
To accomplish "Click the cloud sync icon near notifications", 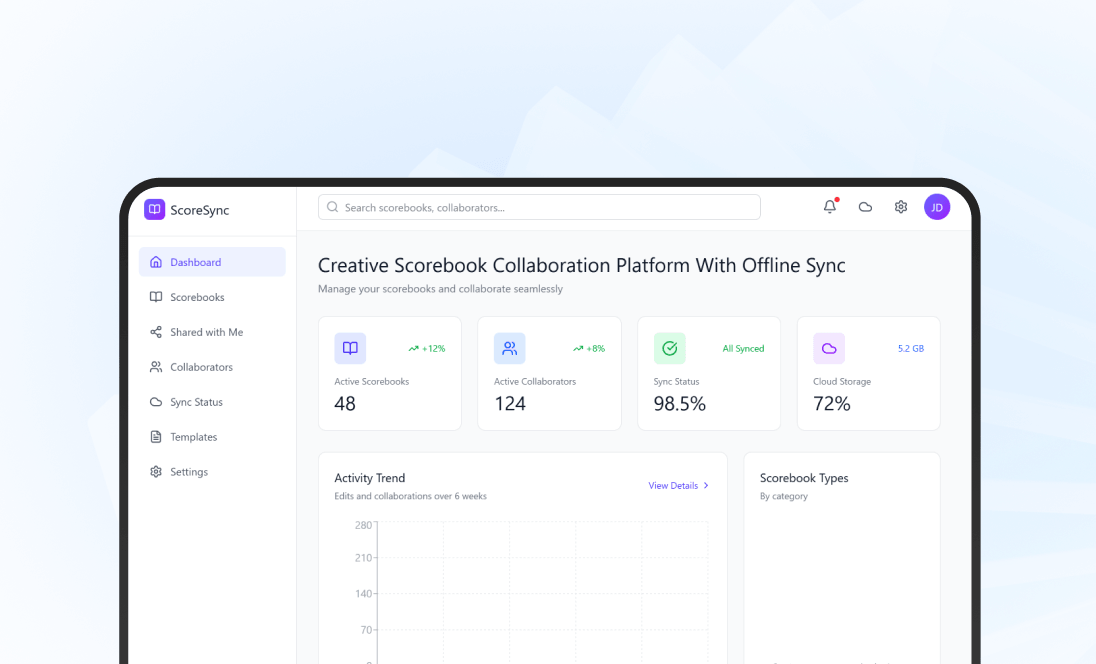I will click(x=864, y=207).
